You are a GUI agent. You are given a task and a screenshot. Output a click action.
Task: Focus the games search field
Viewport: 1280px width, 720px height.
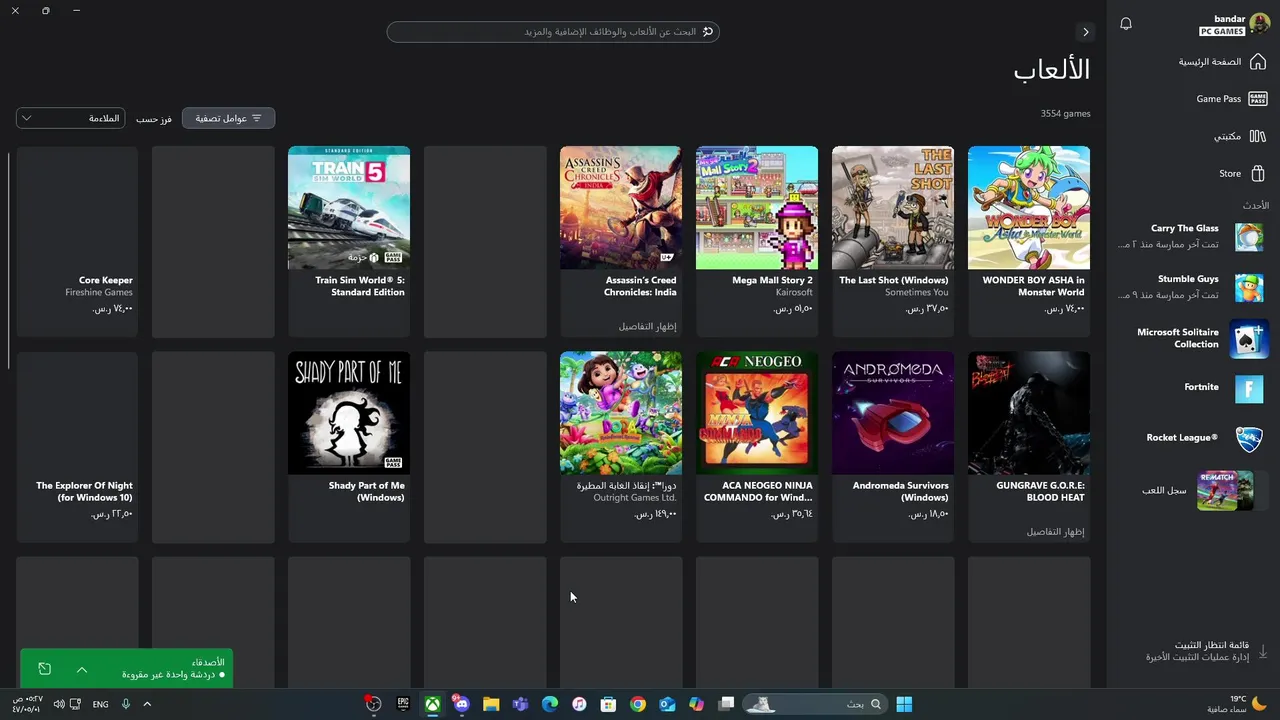[553, 32]
